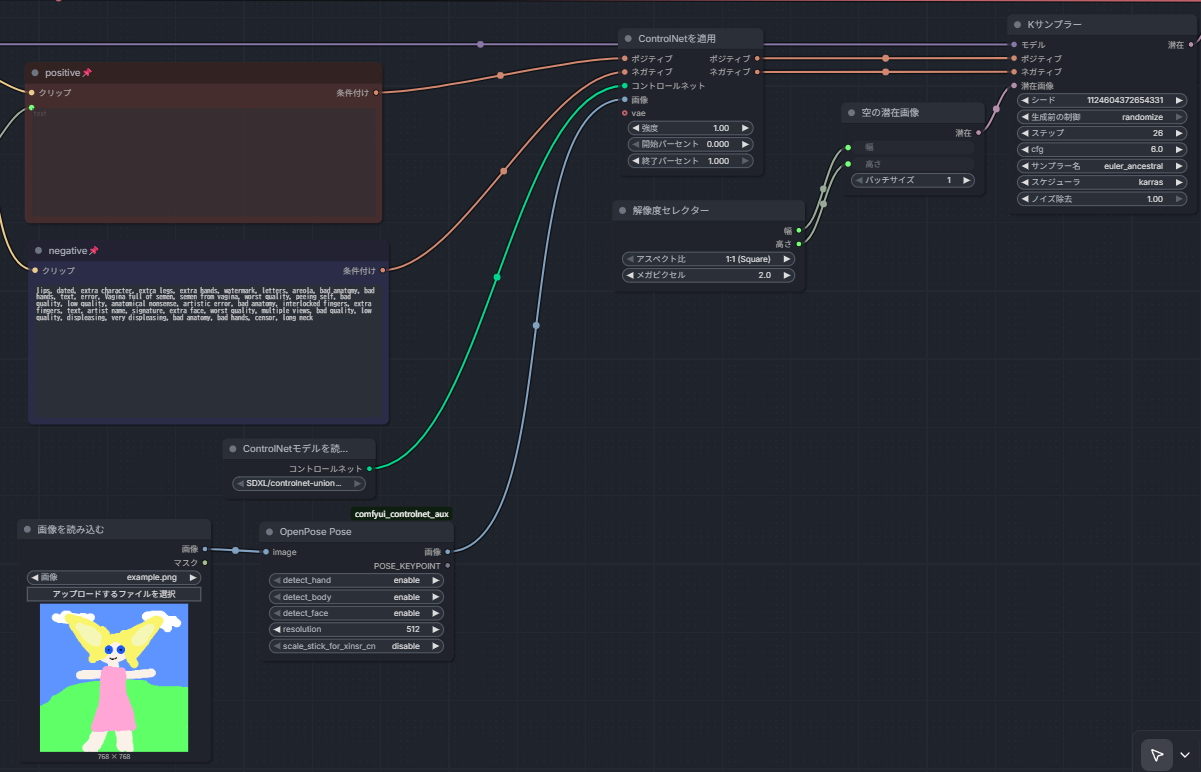This screenshot has height=772, width=1201.
Task: Collapse the Kサンプラー node using its title dot
Action: point(1018,24)
